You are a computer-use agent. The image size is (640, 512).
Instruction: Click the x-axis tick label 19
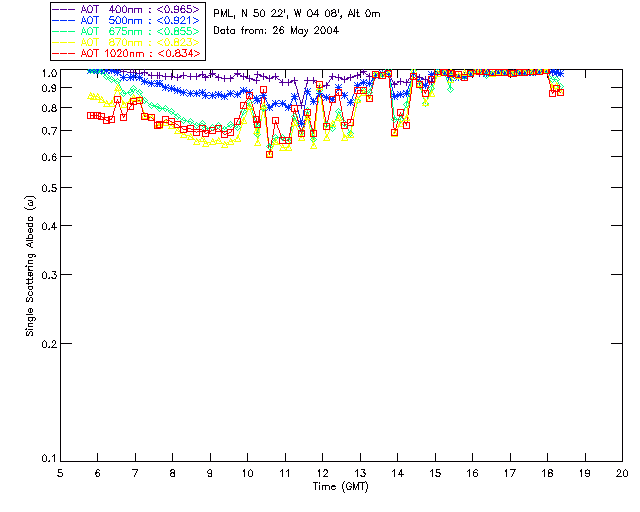point(585,473)
